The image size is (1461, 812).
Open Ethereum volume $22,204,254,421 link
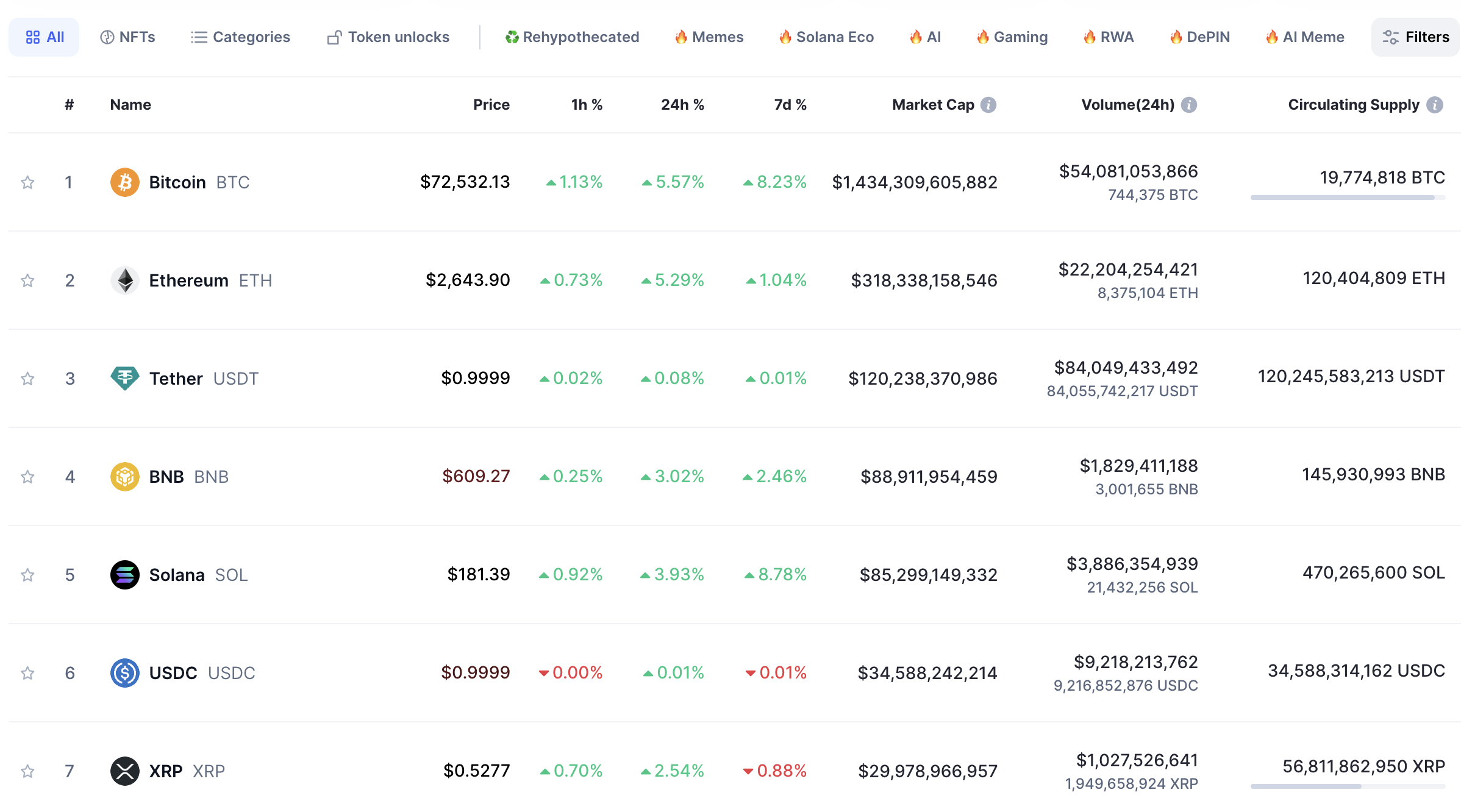1128,269
